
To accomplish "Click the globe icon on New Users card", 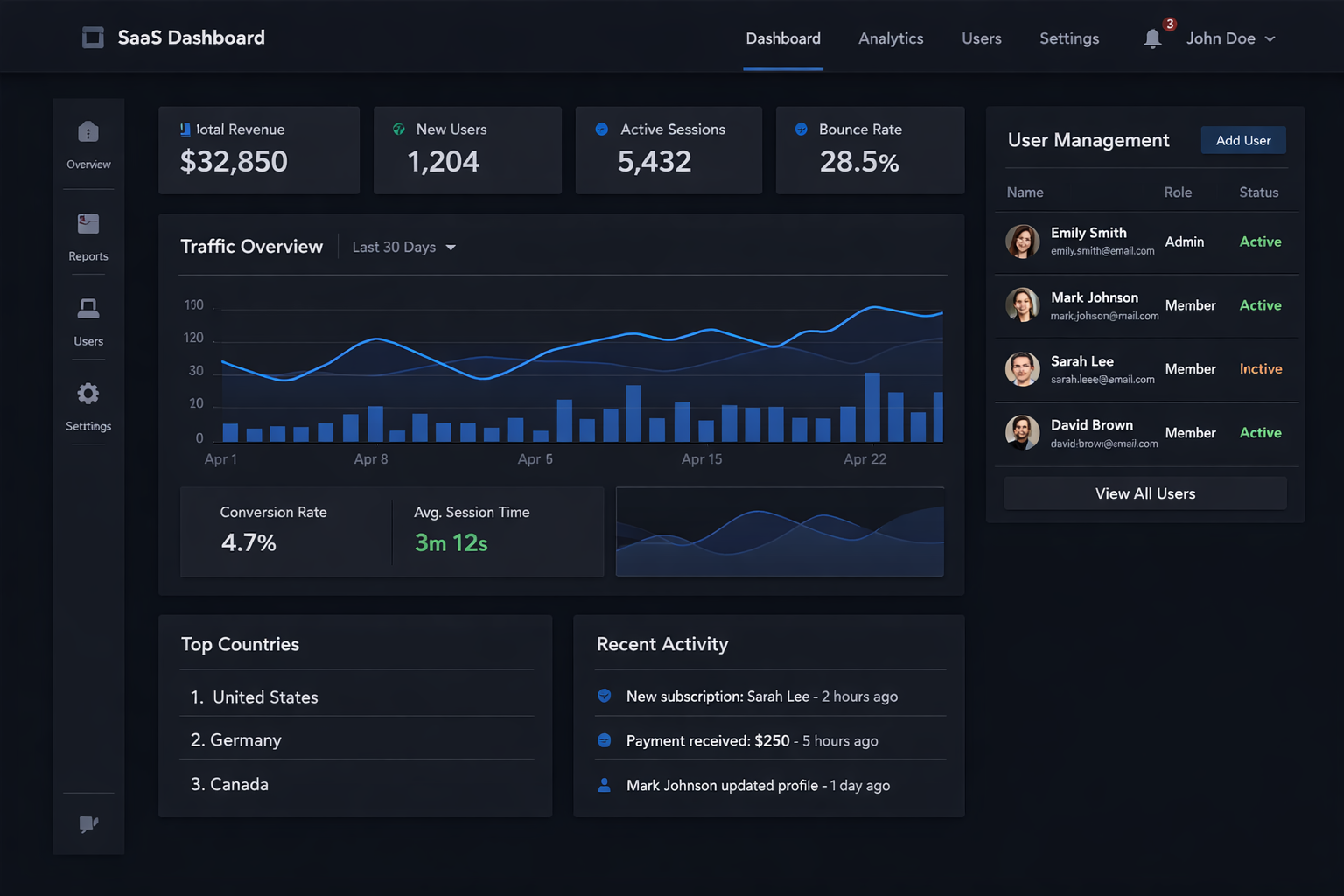I will point(398,129).
